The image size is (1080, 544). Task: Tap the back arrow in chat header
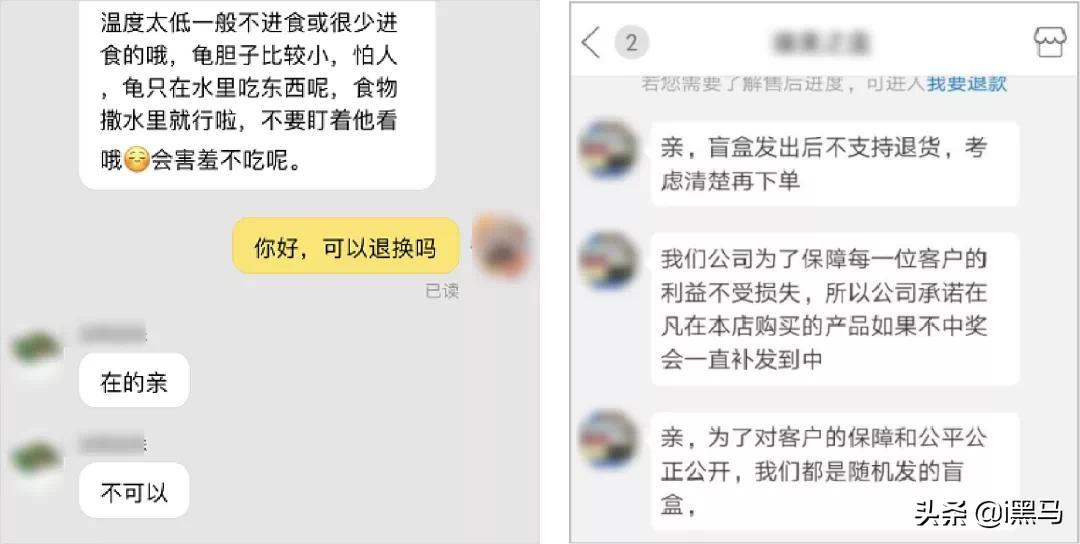tap(591, 43)
